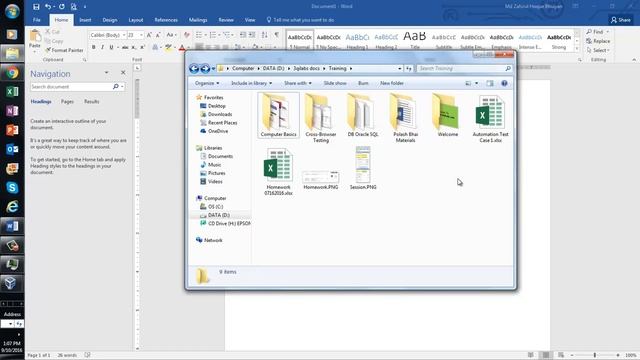
Task: Open the Select dropdown in Editing group
Action: (x=598, y=50)
